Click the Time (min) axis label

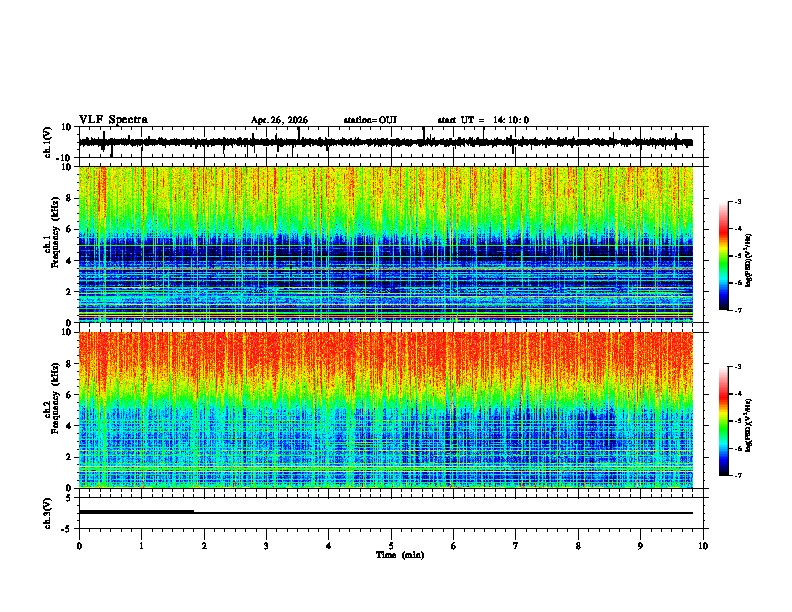point(400,555)
